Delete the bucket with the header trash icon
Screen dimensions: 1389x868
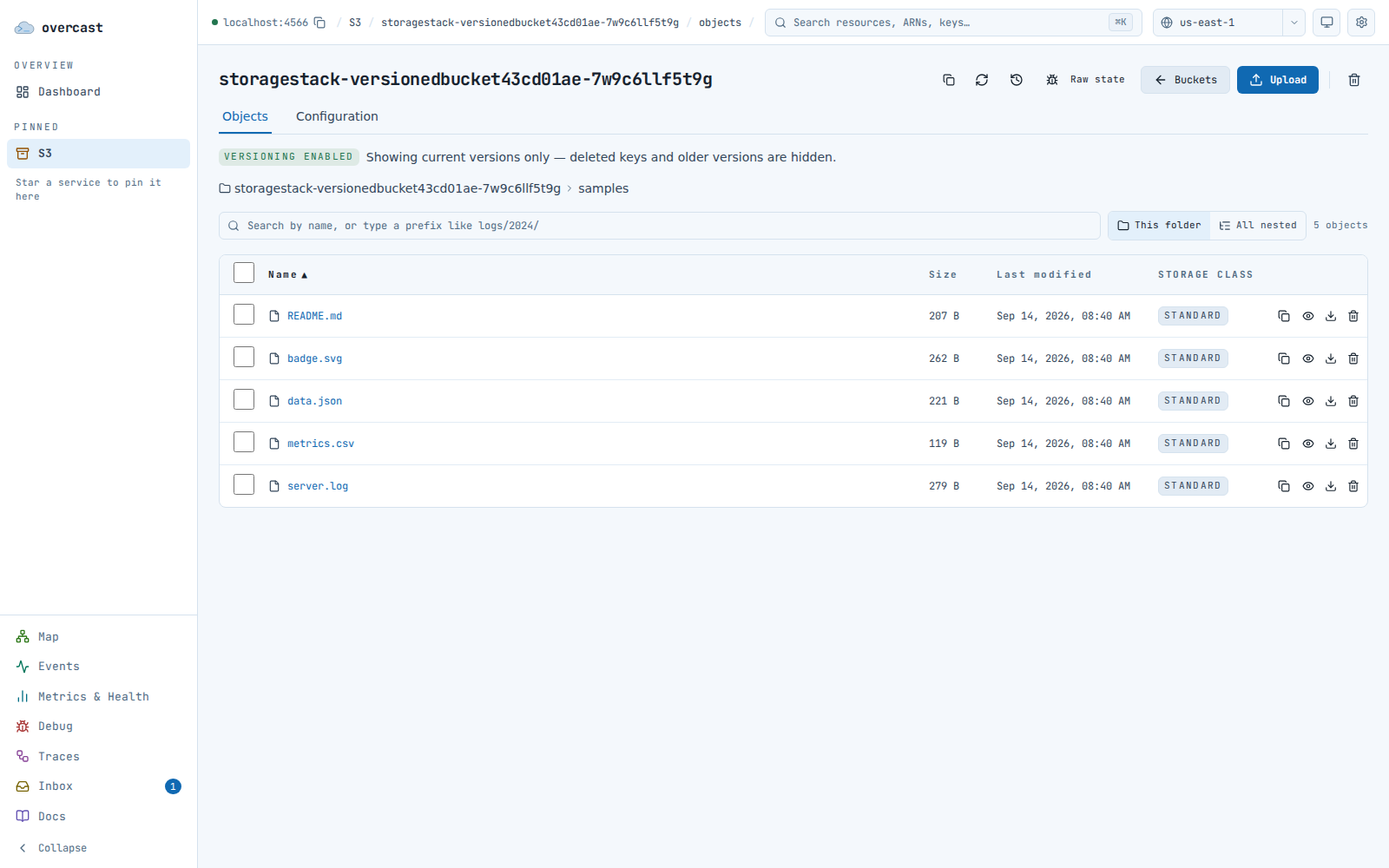pyautogui.click(x=1354, y=80)
